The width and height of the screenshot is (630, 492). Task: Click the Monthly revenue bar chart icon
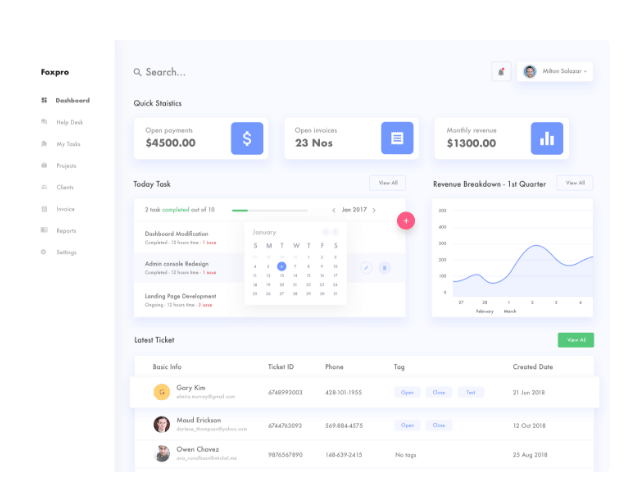coord(546,138)
